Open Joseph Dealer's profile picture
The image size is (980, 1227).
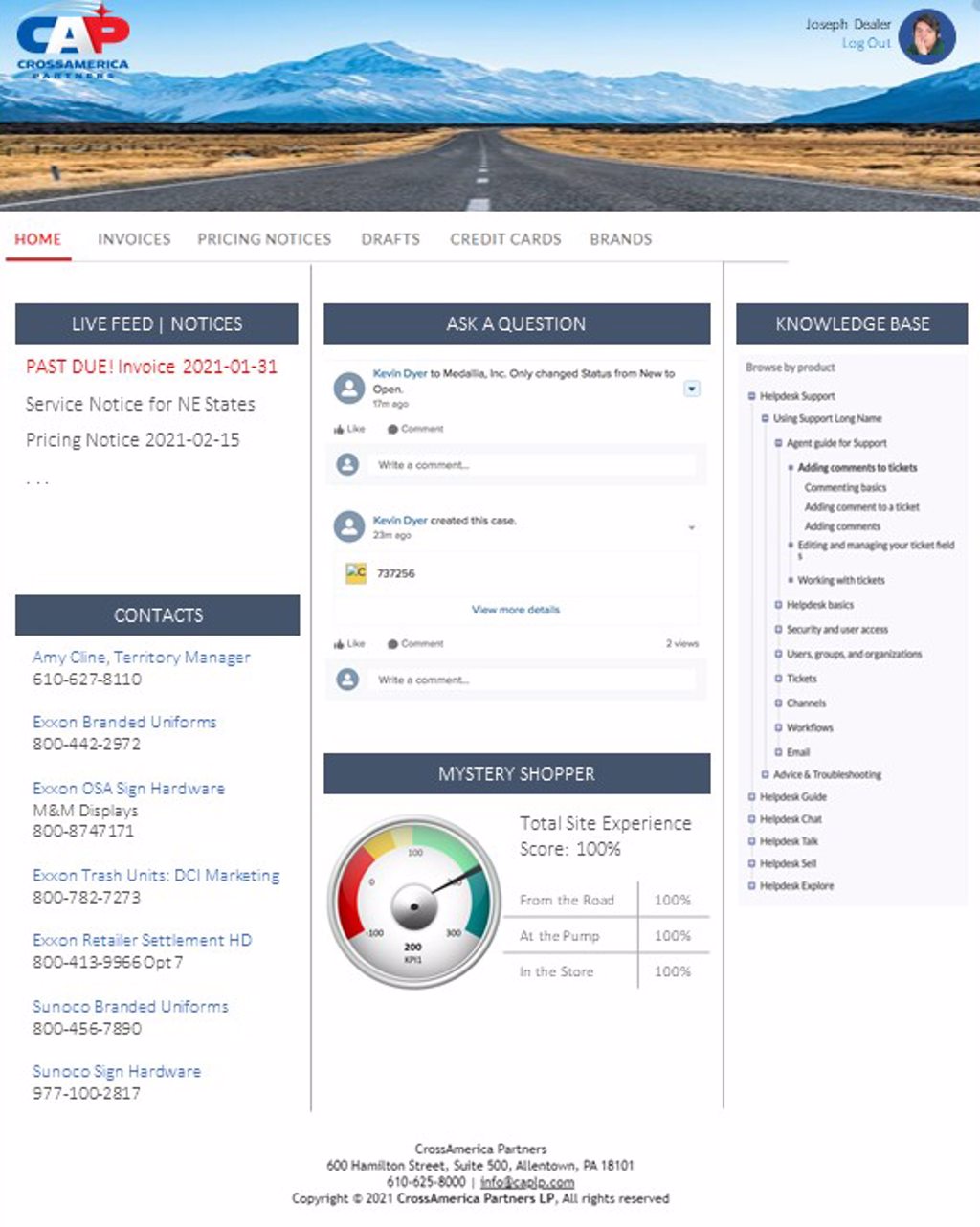[927, 36]
